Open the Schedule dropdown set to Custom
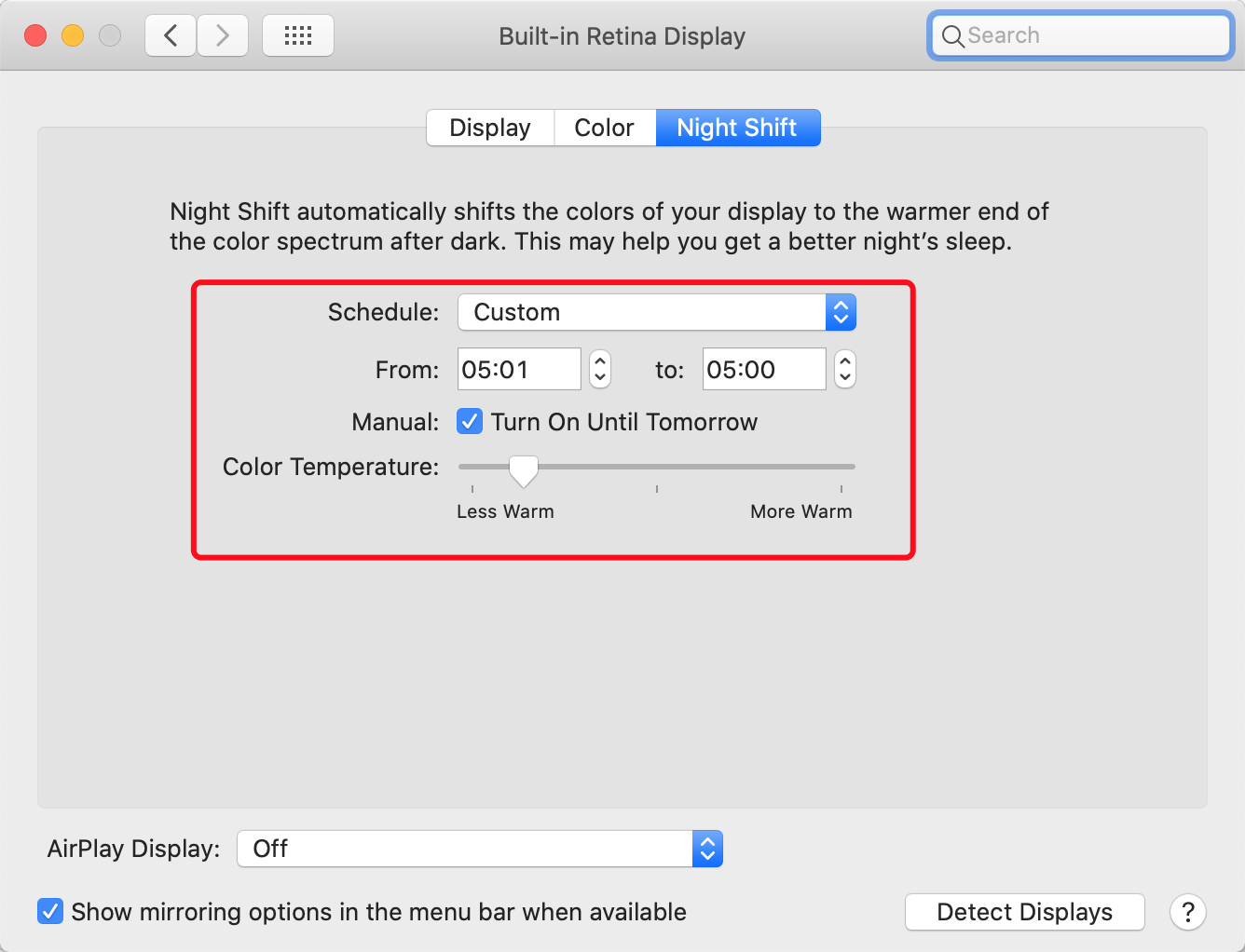 click(x=656, y=312)
